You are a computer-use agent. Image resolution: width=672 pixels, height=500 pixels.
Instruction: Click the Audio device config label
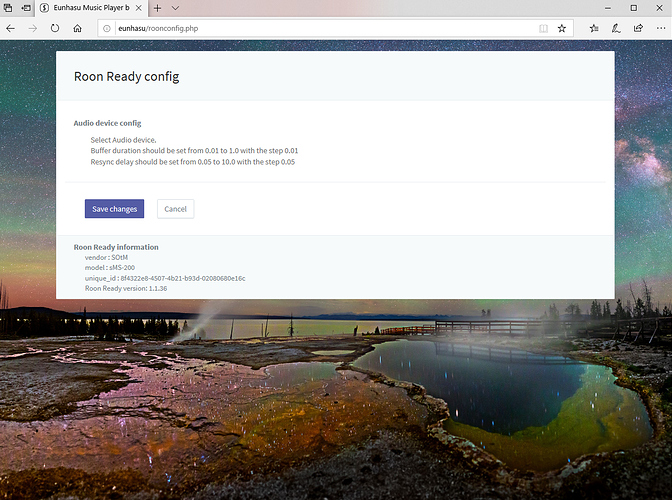click(107, 123)
